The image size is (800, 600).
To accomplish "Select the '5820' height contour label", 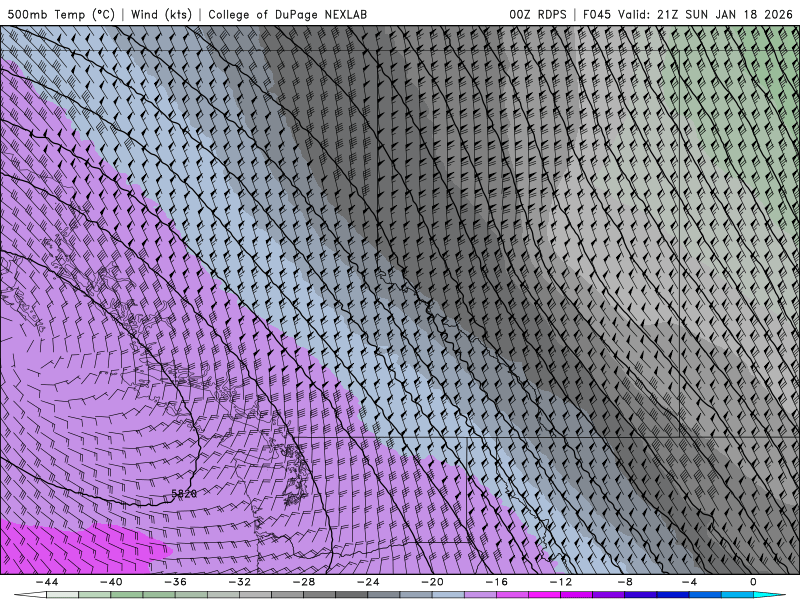I will pyautogui.click(x=184, y=493).
